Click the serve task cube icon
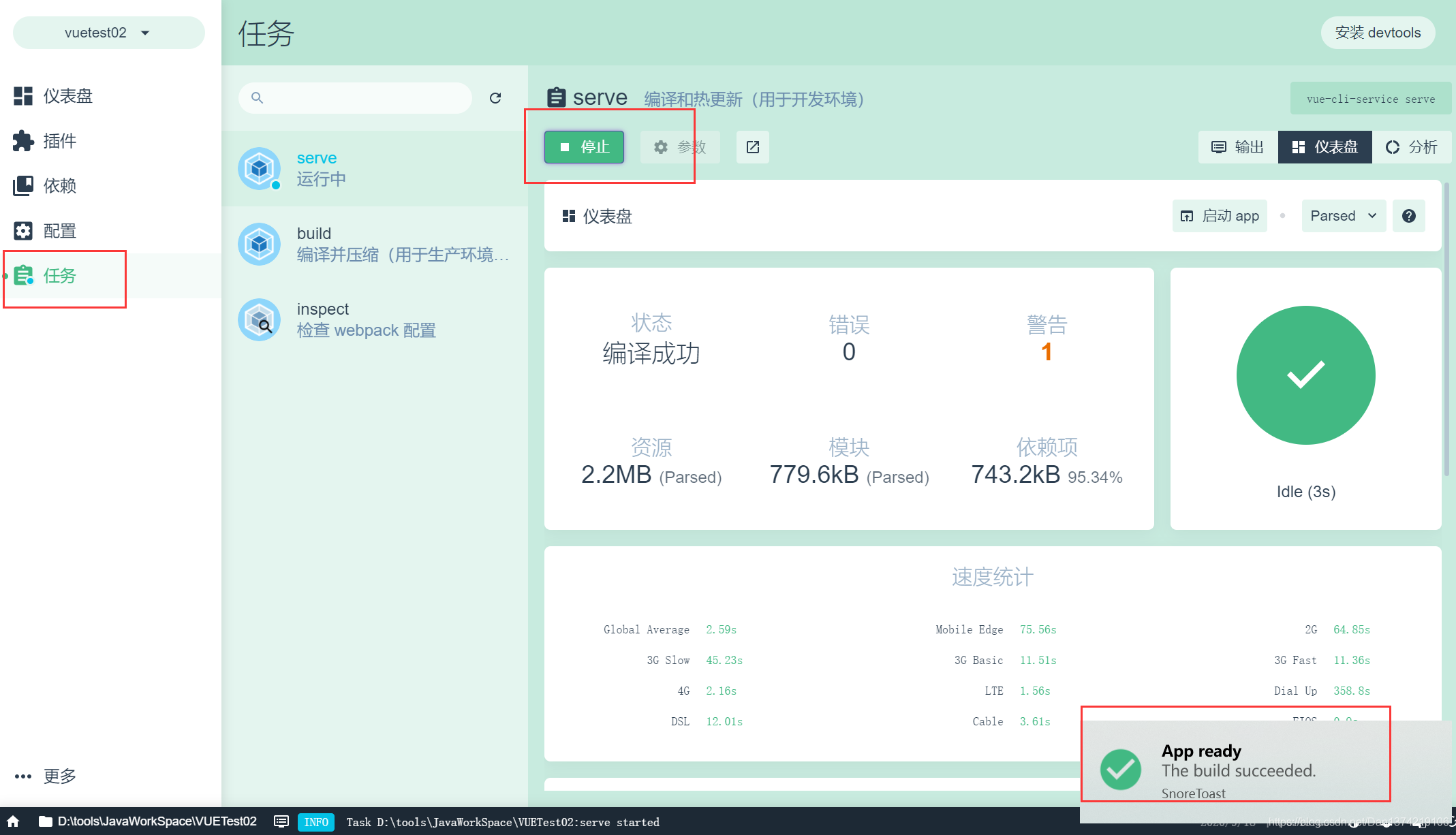 pos(260,168)
